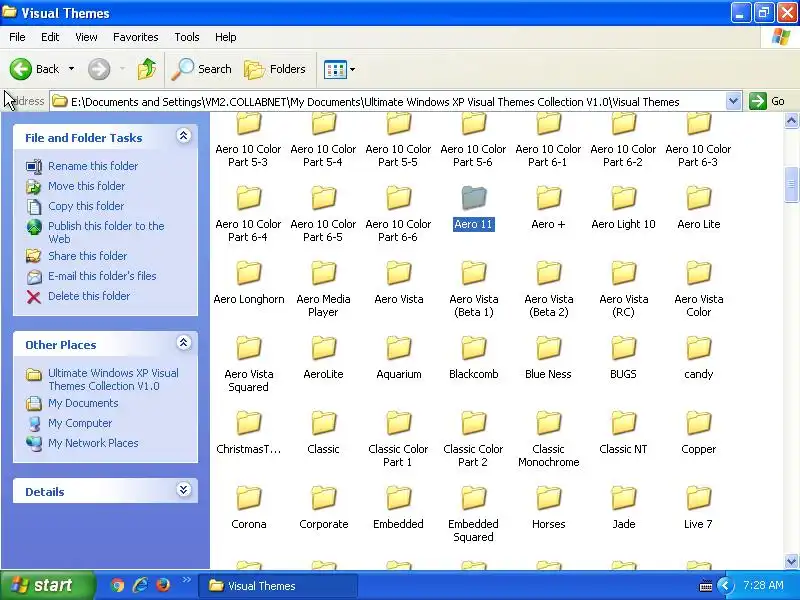Collapse File and Folder Tasks panel

point(184,135)
